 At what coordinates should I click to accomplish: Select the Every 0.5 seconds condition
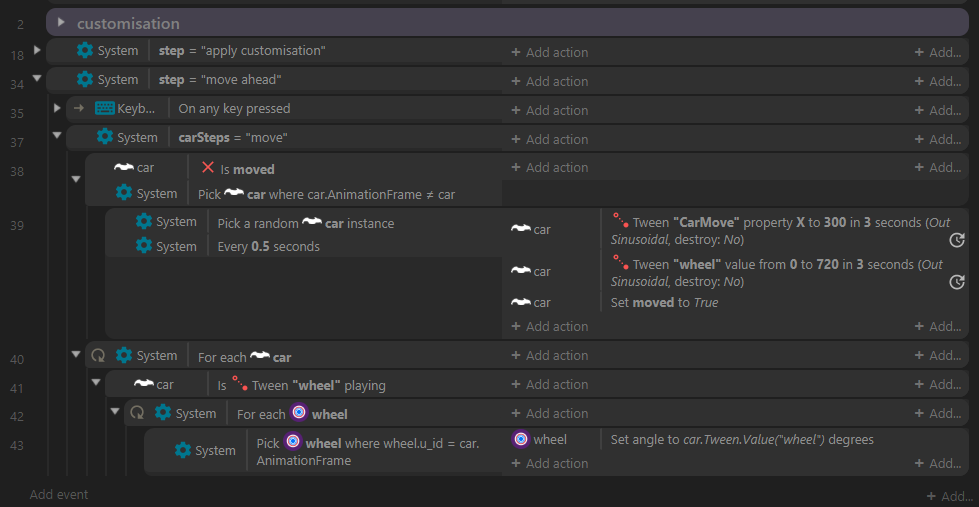[303, 246]
